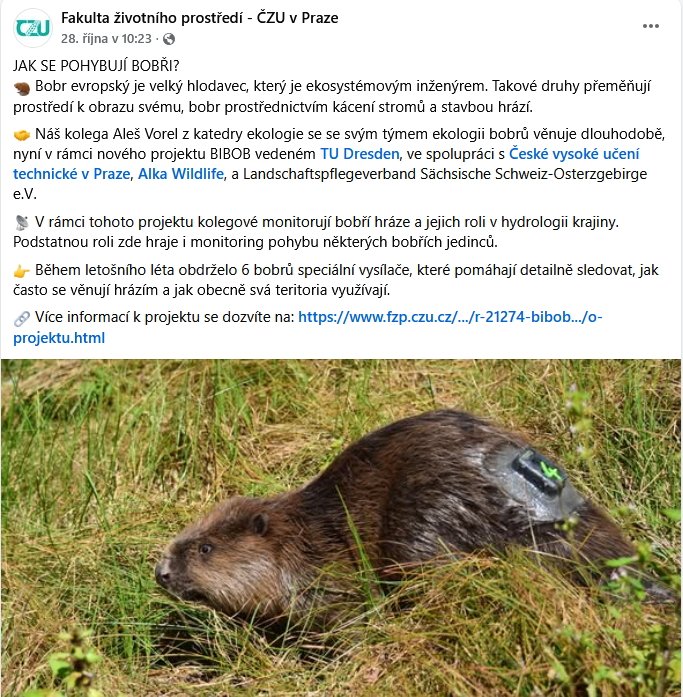
Task: Click the beaver emoji before Bobr evropský
Action: (x=21, y=87)
